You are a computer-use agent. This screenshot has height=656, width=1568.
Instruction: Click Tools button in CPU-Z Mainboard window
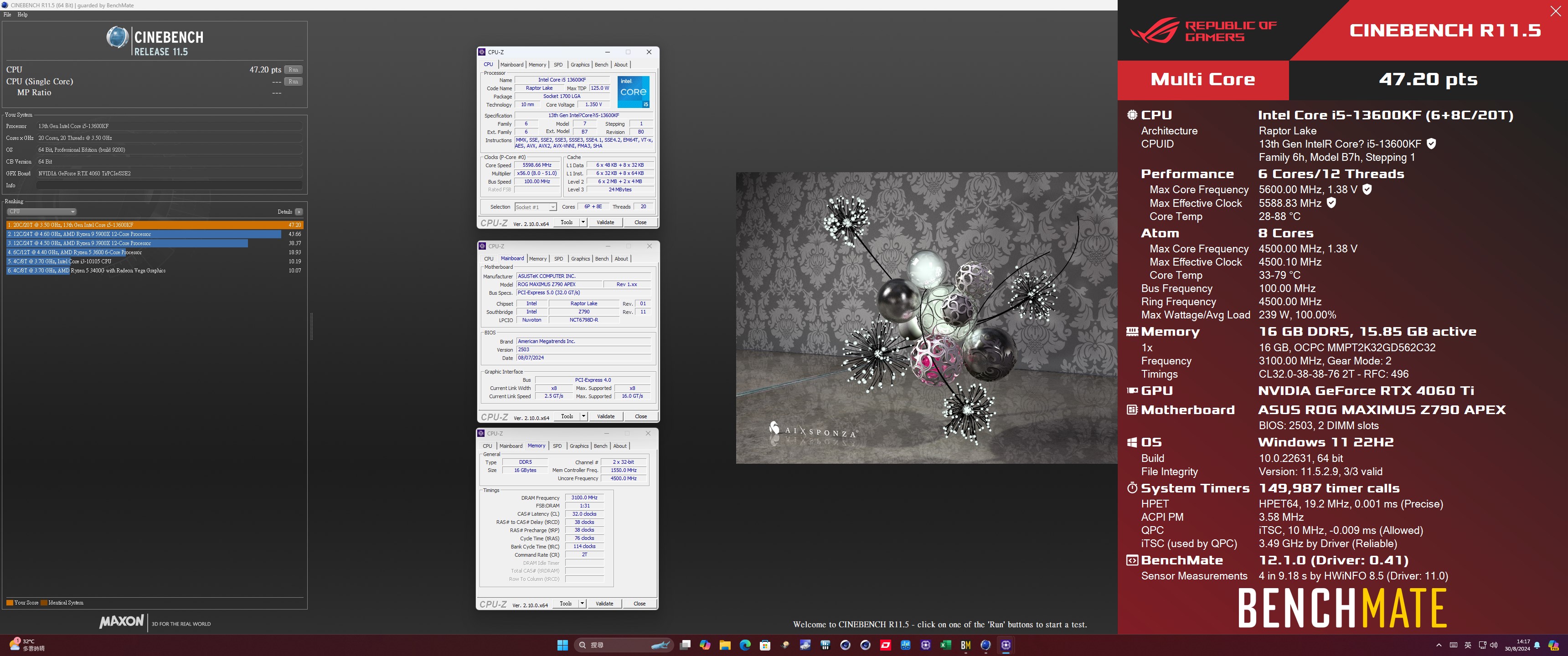click(x=567, y=416)
